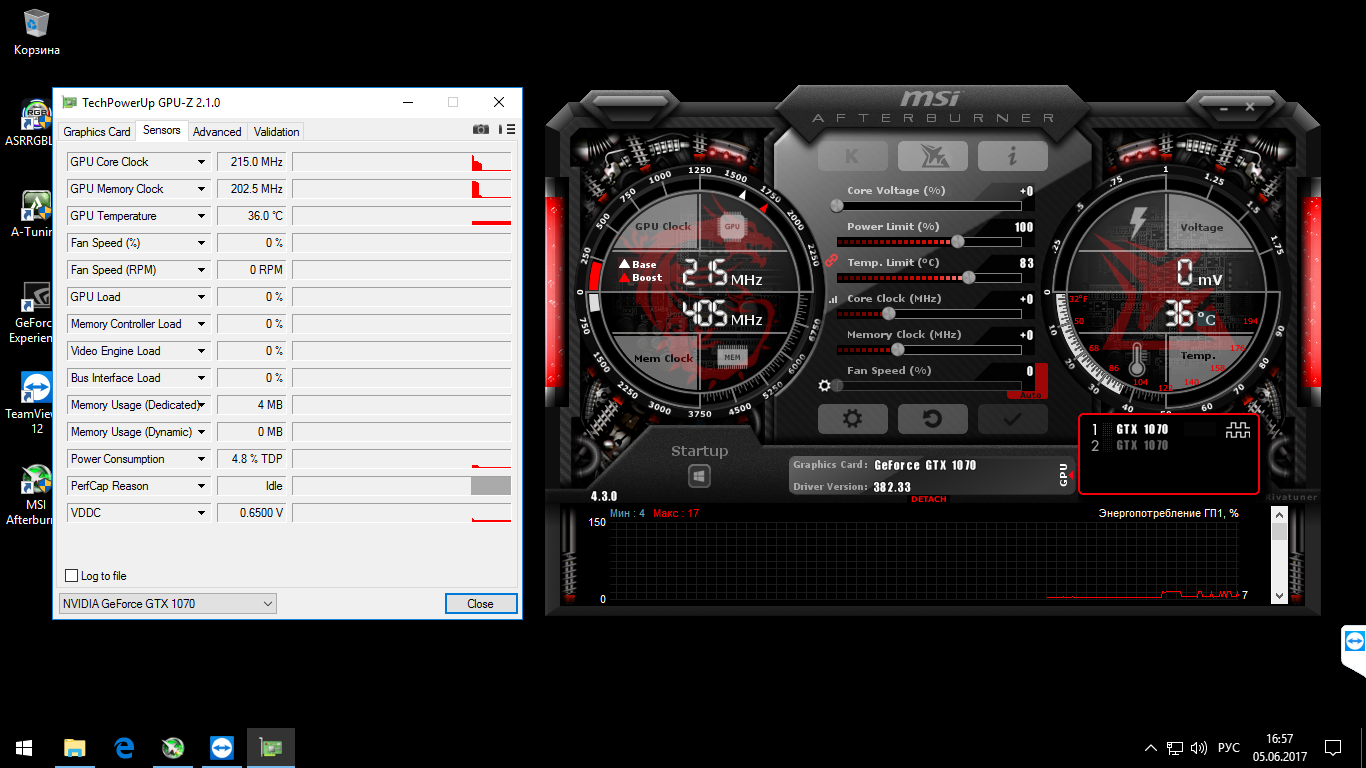Image resolution: width=1366 pixels, height=768 pixels.
Task: Click the Afterburner apply checkmark button
Action: click(x=1012, y=419)
